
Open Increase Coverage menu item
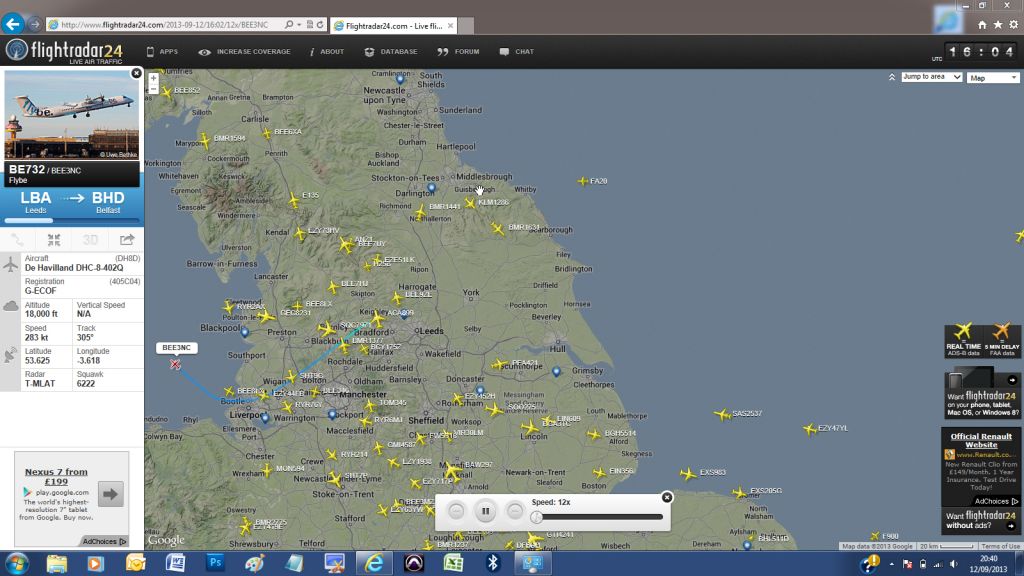click(244, 52)
